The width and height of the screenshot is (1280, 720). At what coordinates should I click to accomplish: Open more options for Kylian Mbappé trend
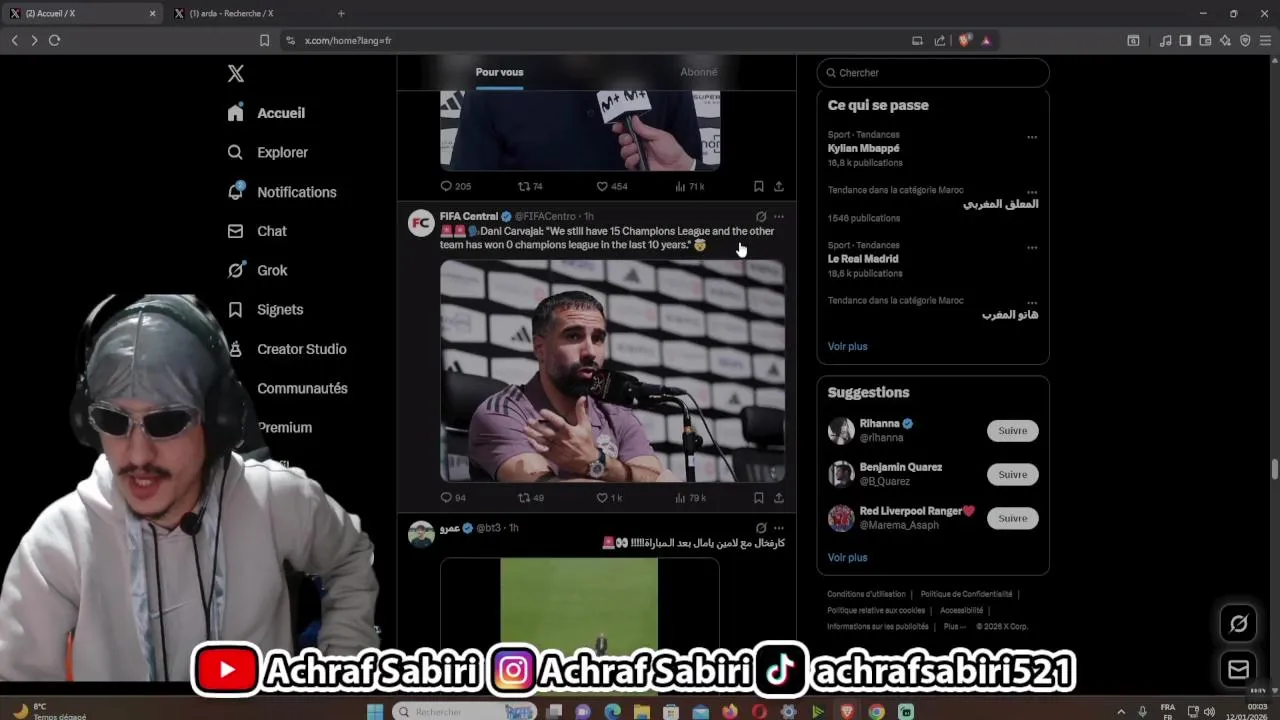pyautogui.click(x=1032, y=137)
